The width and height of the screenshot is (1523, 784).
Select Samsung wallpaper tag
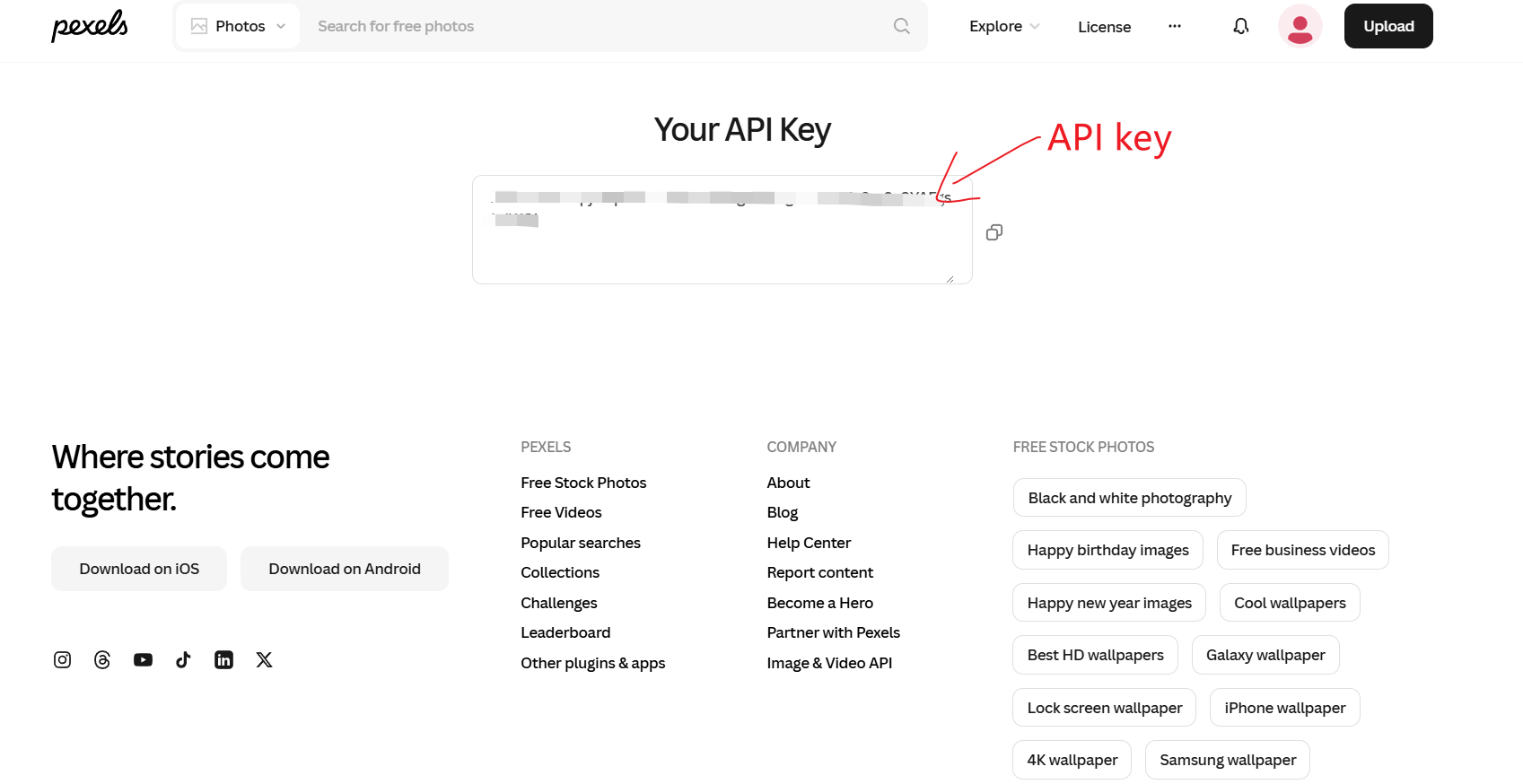point(1228,760)
